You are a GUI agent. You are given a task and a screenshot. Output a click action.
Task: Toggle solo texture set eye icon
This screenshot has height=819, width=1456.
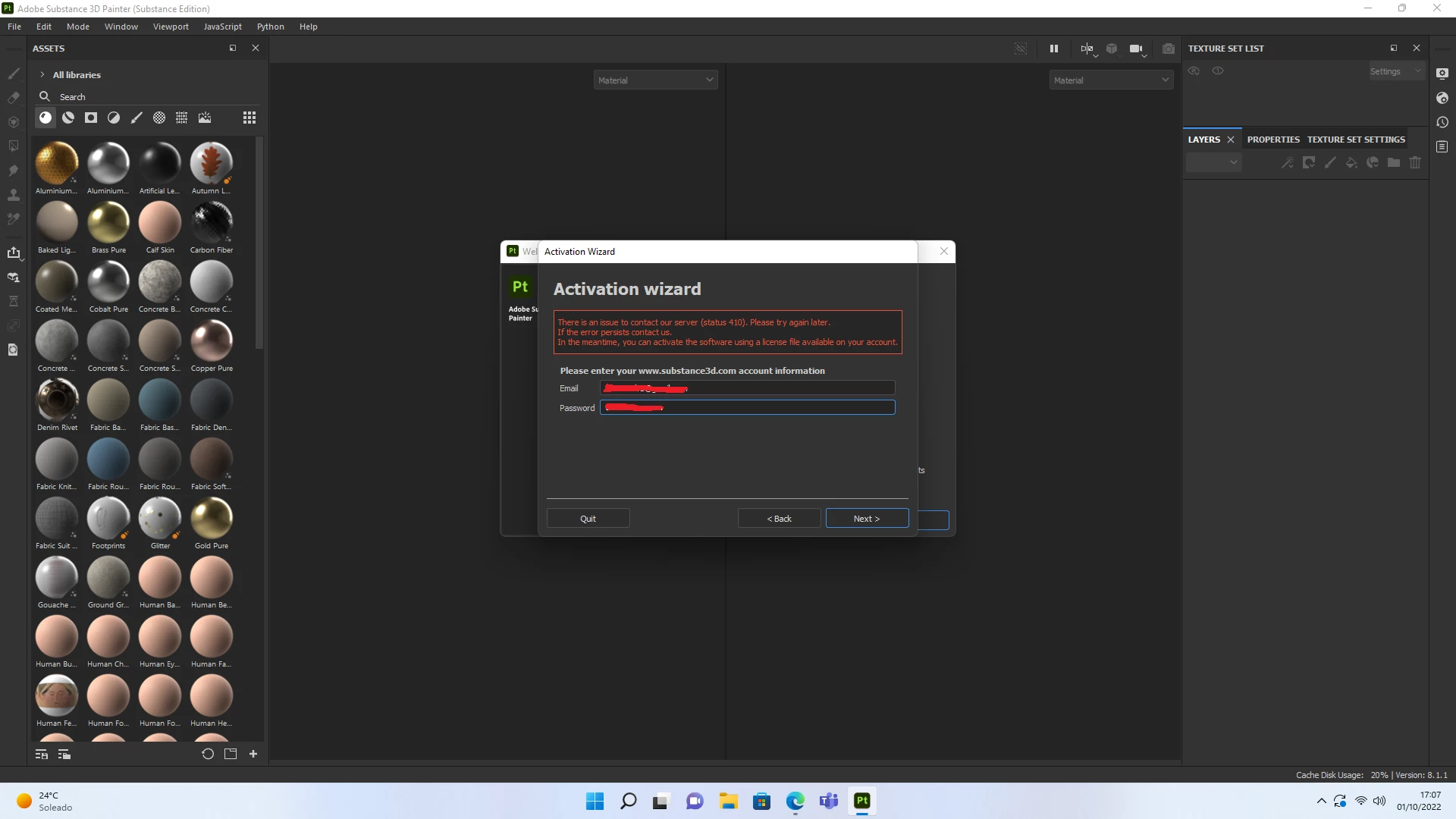(1218, 71)
